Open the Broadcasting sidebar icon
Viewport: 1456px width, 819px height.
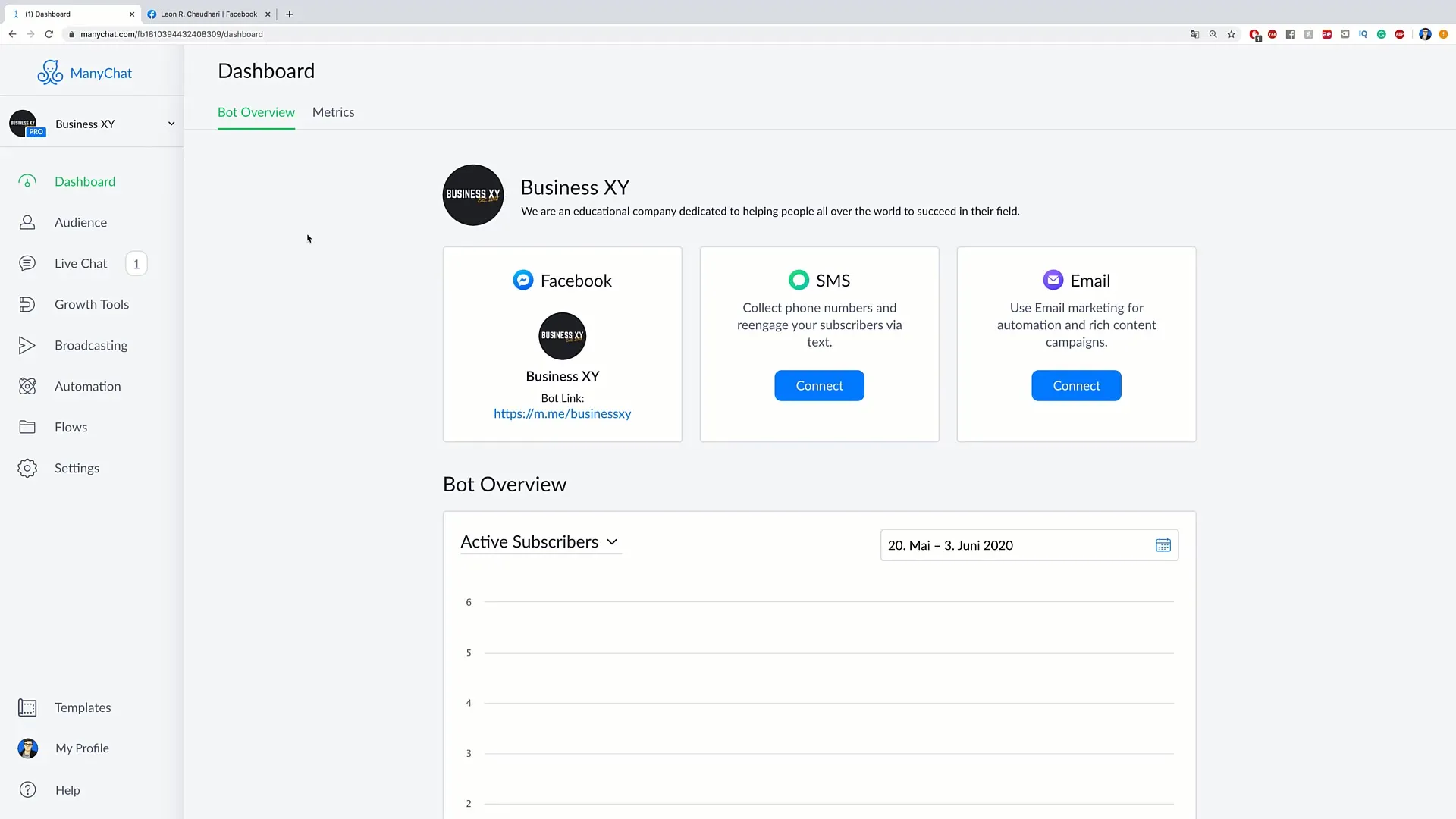[27, 345]
